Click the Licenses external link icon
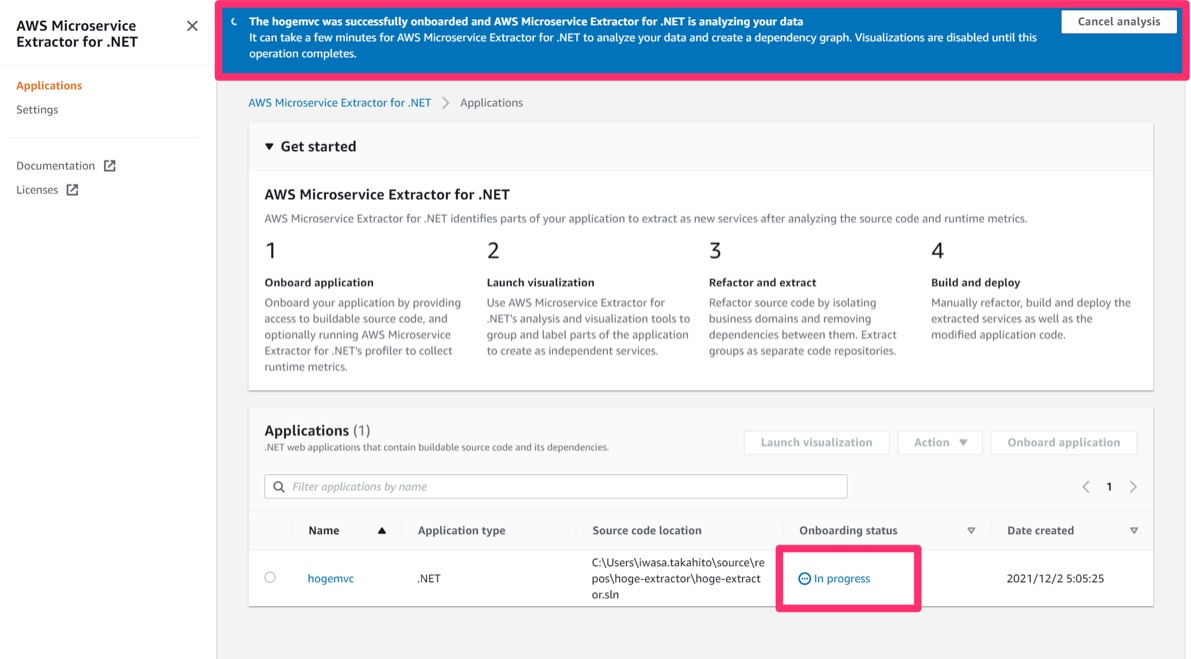The height and width of the screenshot is (659, 1191). point(72,190)
